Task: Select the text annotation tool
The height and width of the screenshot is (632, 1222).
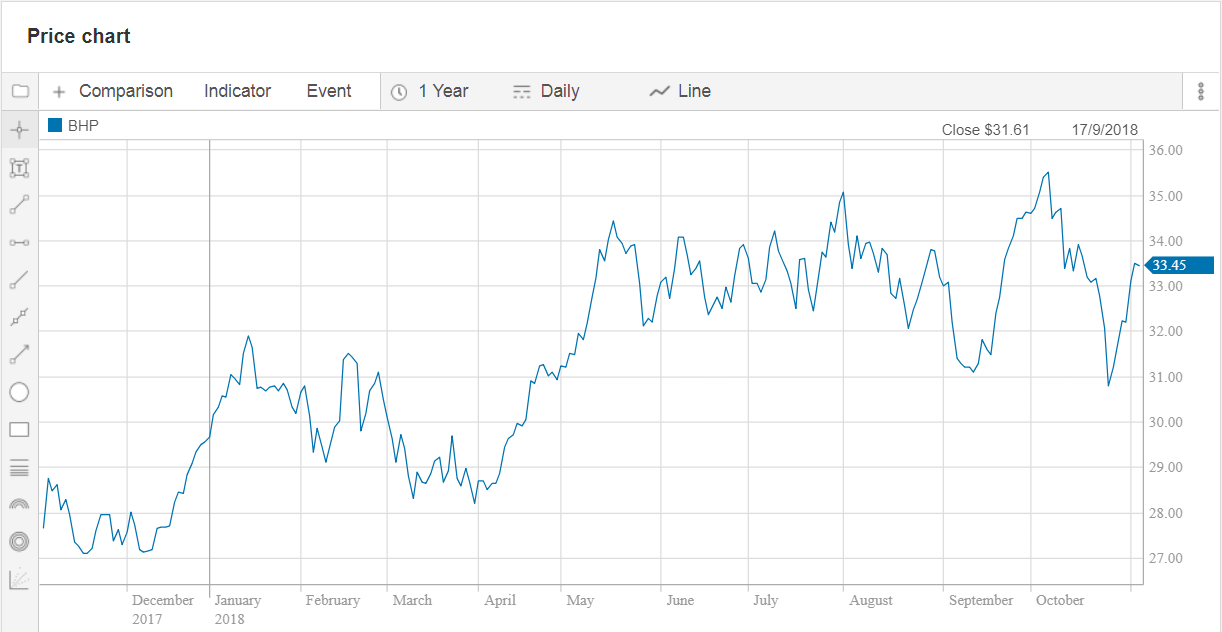Action: tap(19, 167)
